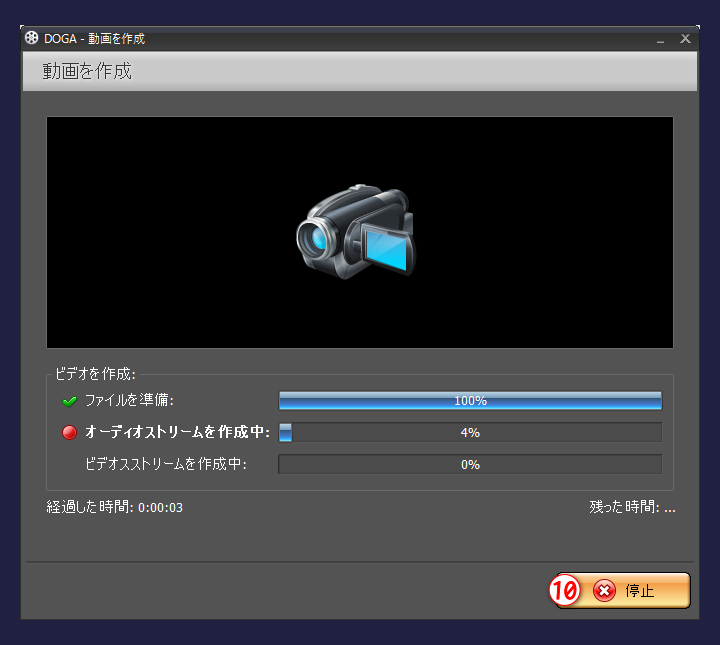Image resolution: width=720 pixels, height=645 pixels.
Task: Click the 経過した時間 elapsed time text
Action: (x=114, y=507)
